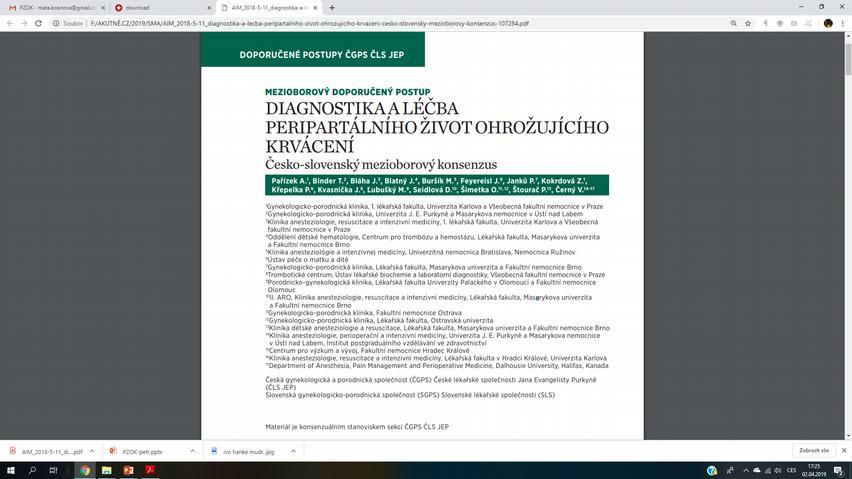Image resolution: width=852 pixels, height=479 pixels.
Task: Open the site info icon beside Soubor
Action: coord(55,23)
